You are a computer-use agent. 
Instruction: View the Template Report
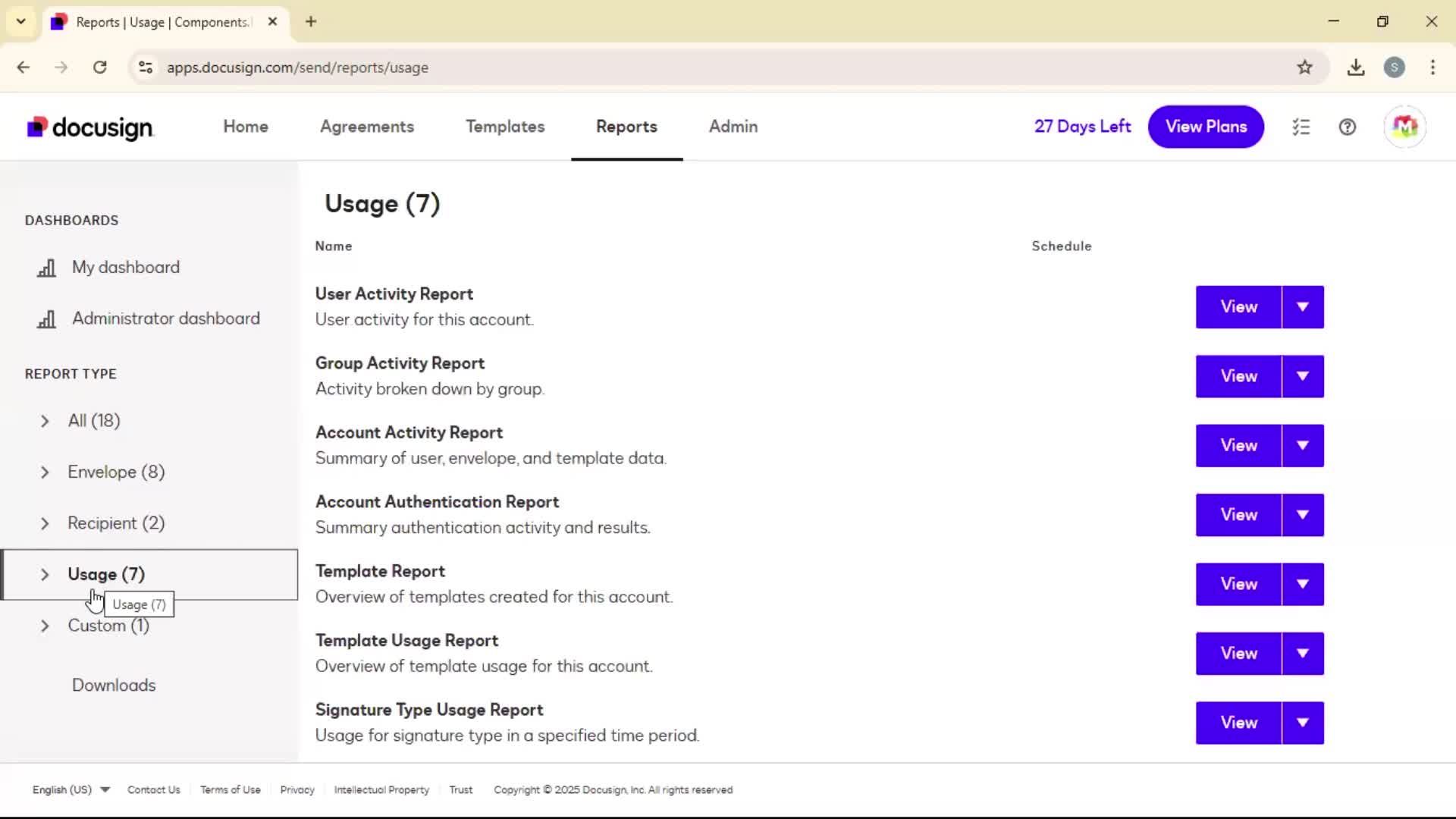click(1238, 584)
